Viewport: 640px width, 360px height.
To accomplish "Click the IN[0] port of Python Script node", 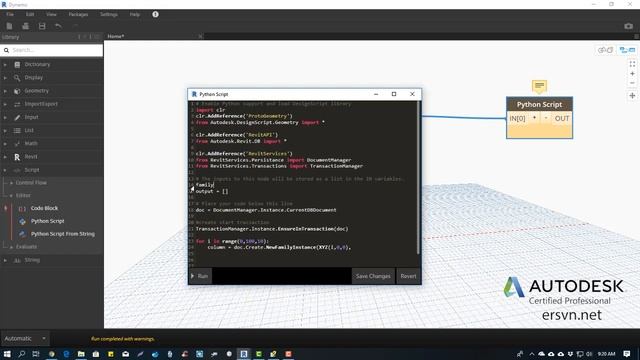I will [x=517, y=118].
